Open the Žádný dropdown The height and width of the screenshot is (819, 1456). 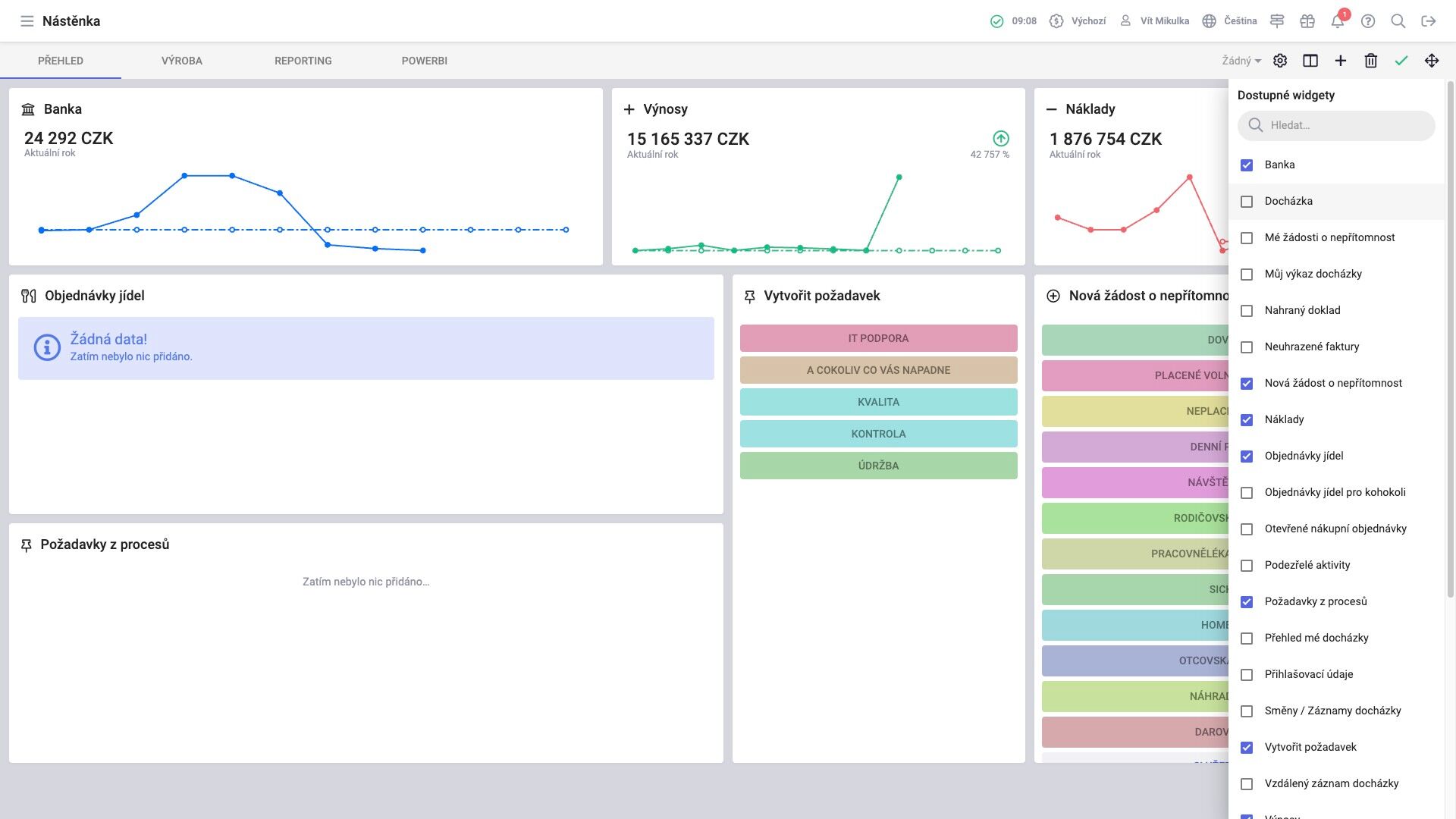coord(1241,61)
